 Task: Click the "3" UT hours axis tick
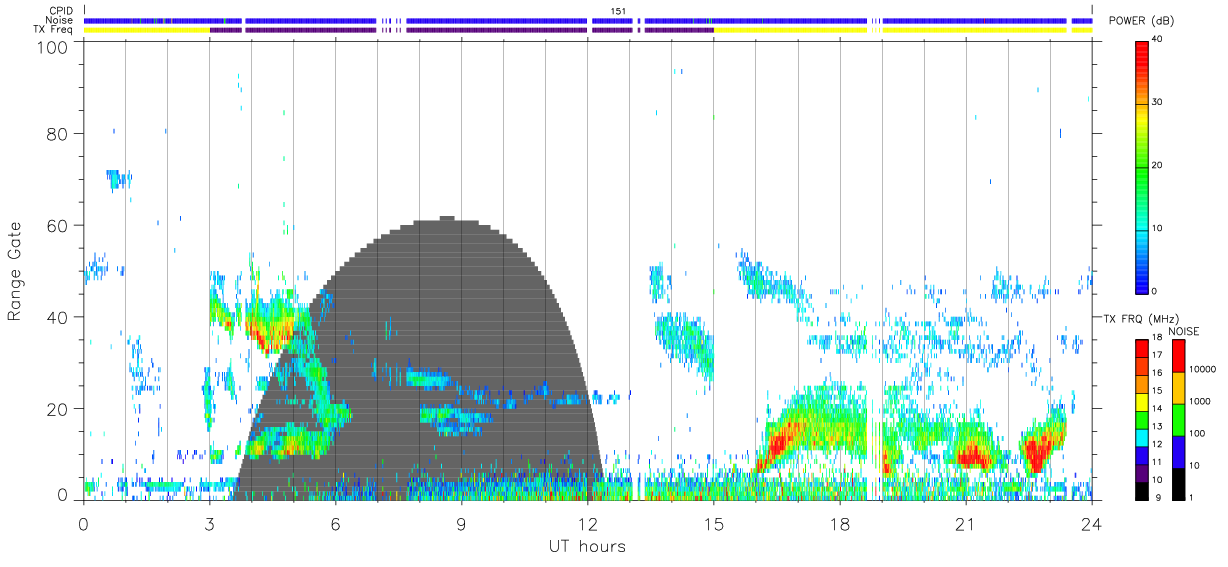pyautogui.click(x=209, y=523)
